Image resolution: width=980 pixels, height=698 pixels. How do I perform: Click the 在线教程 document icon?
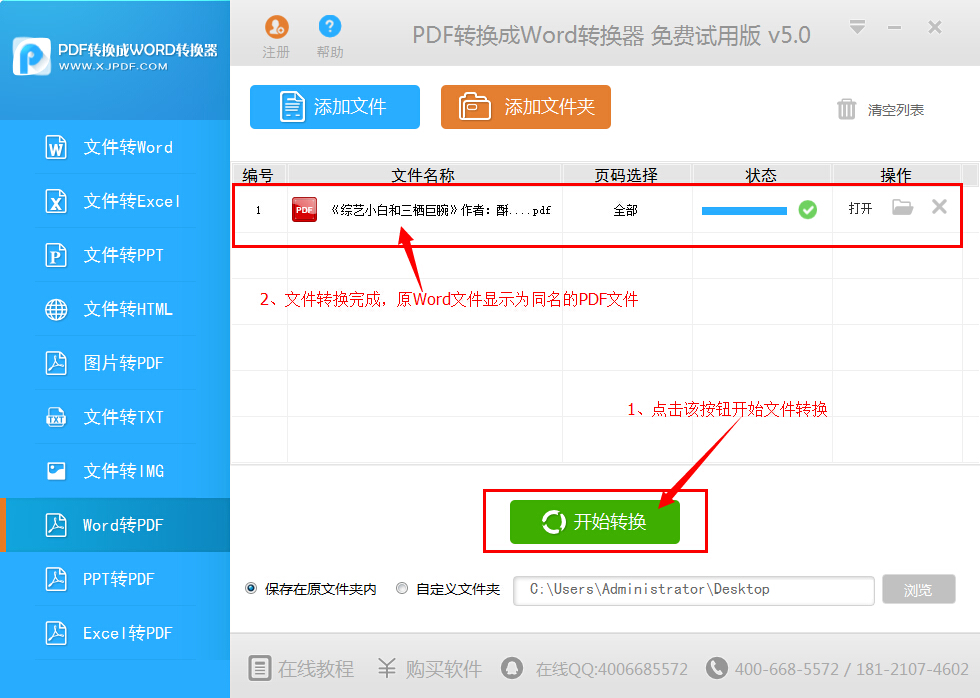point(259,668)
